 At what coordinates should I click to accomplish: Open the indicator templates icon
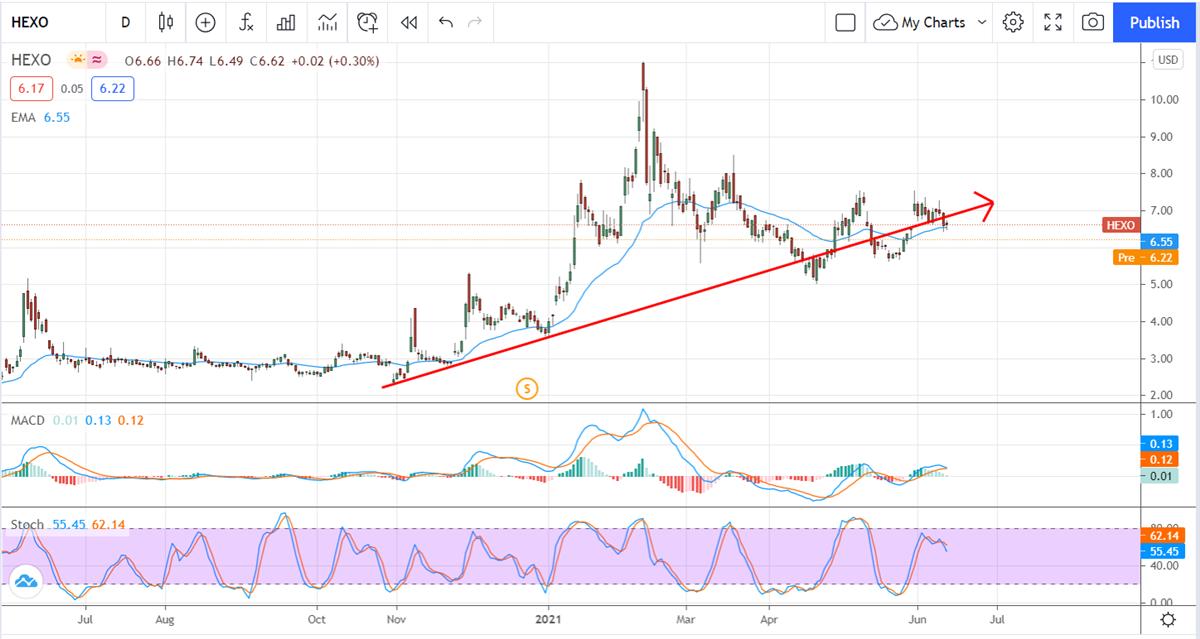tap(327, 22)
